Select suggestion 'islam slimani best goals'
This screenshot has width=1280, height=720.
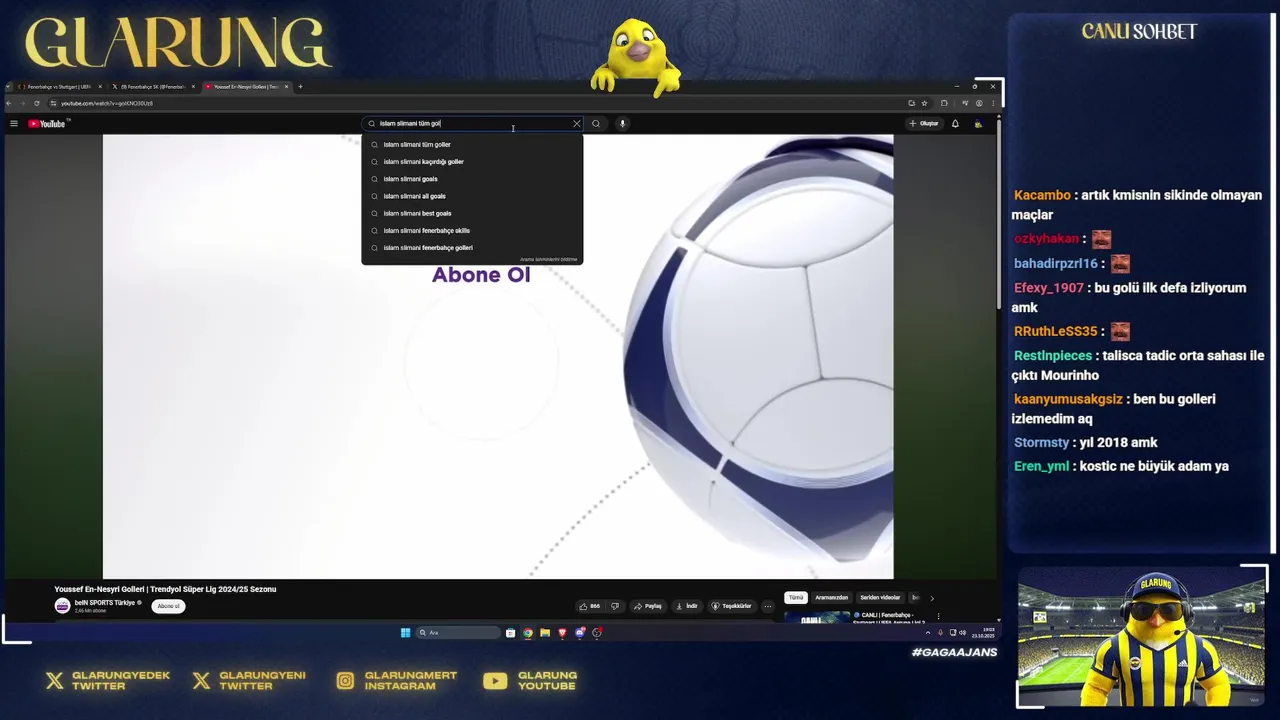click(471, 213)
